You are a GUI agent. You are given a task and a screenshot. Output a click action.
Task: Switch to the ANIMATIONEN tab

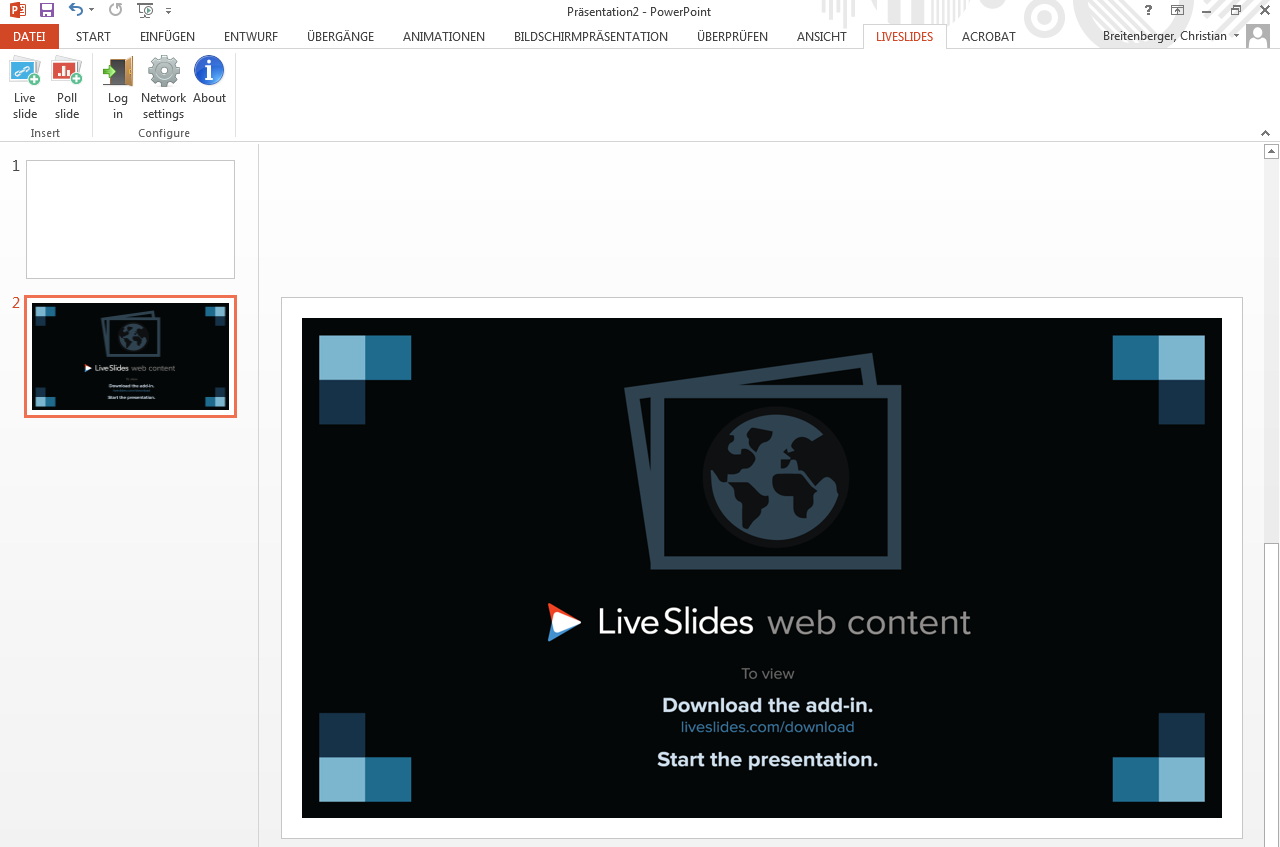(x=444, y=36)
